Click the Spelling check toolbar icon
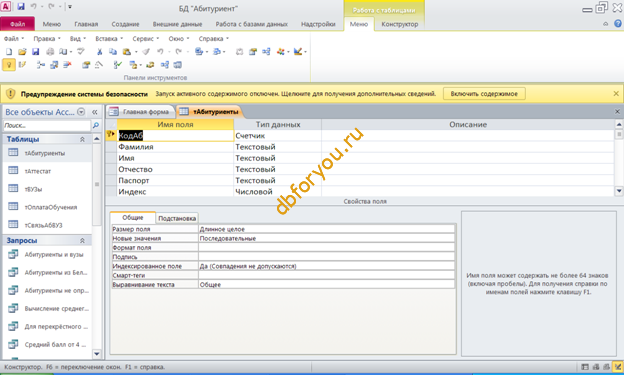The height and width of the screenshot is (375, 624). (x=81, y=51)
